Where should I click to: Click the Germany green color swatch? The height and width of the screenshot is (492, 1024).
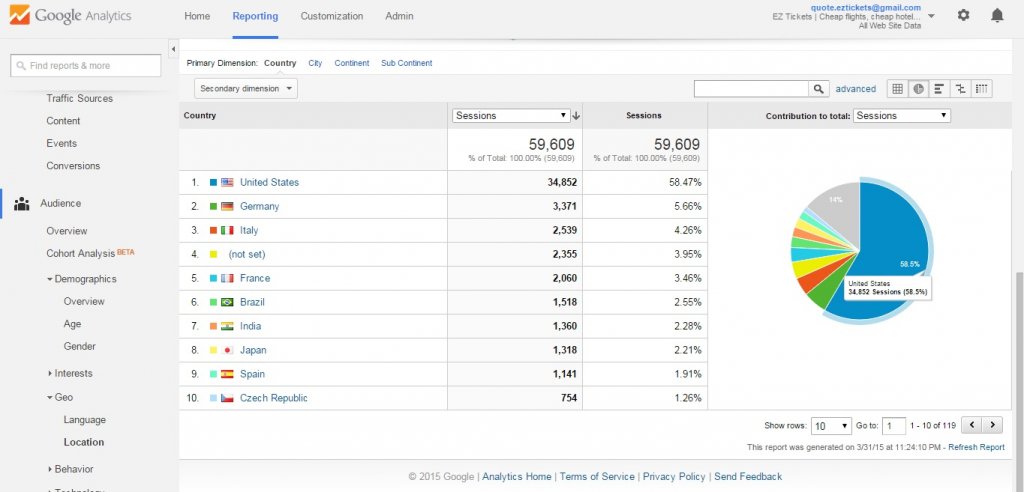[213, 207]
